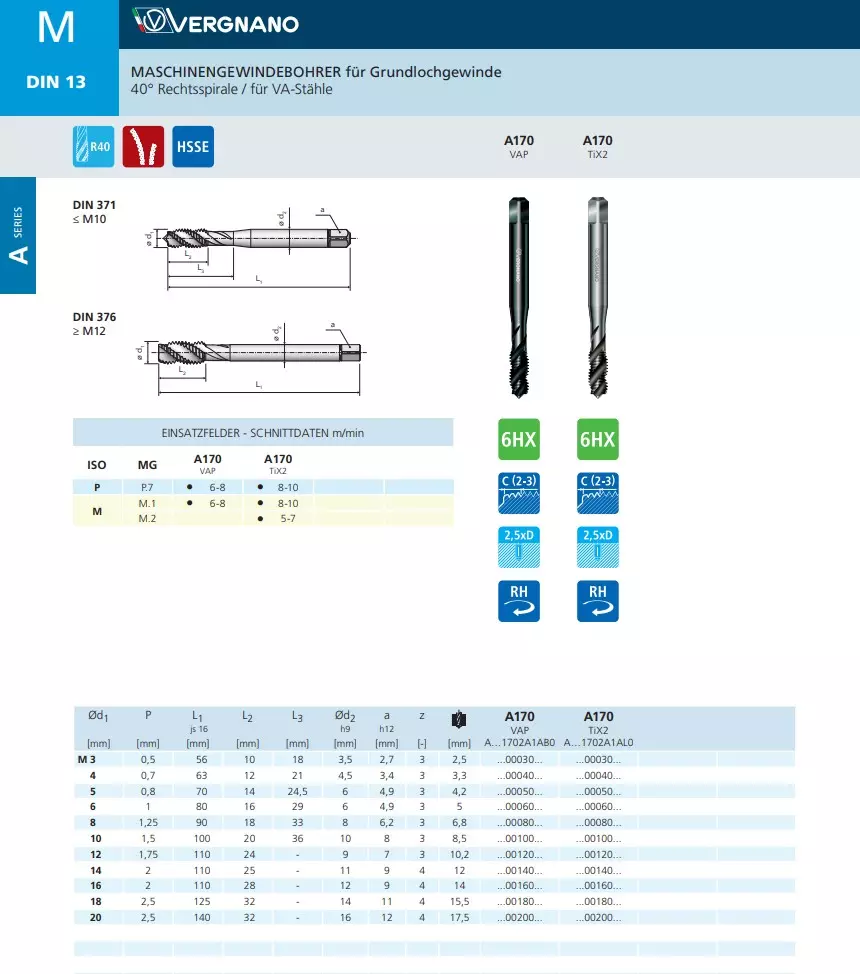This screenshot has width=860, height=974.
Task: Click the A170 VAP column header in the dimensions table
Action: coord(519,724)
